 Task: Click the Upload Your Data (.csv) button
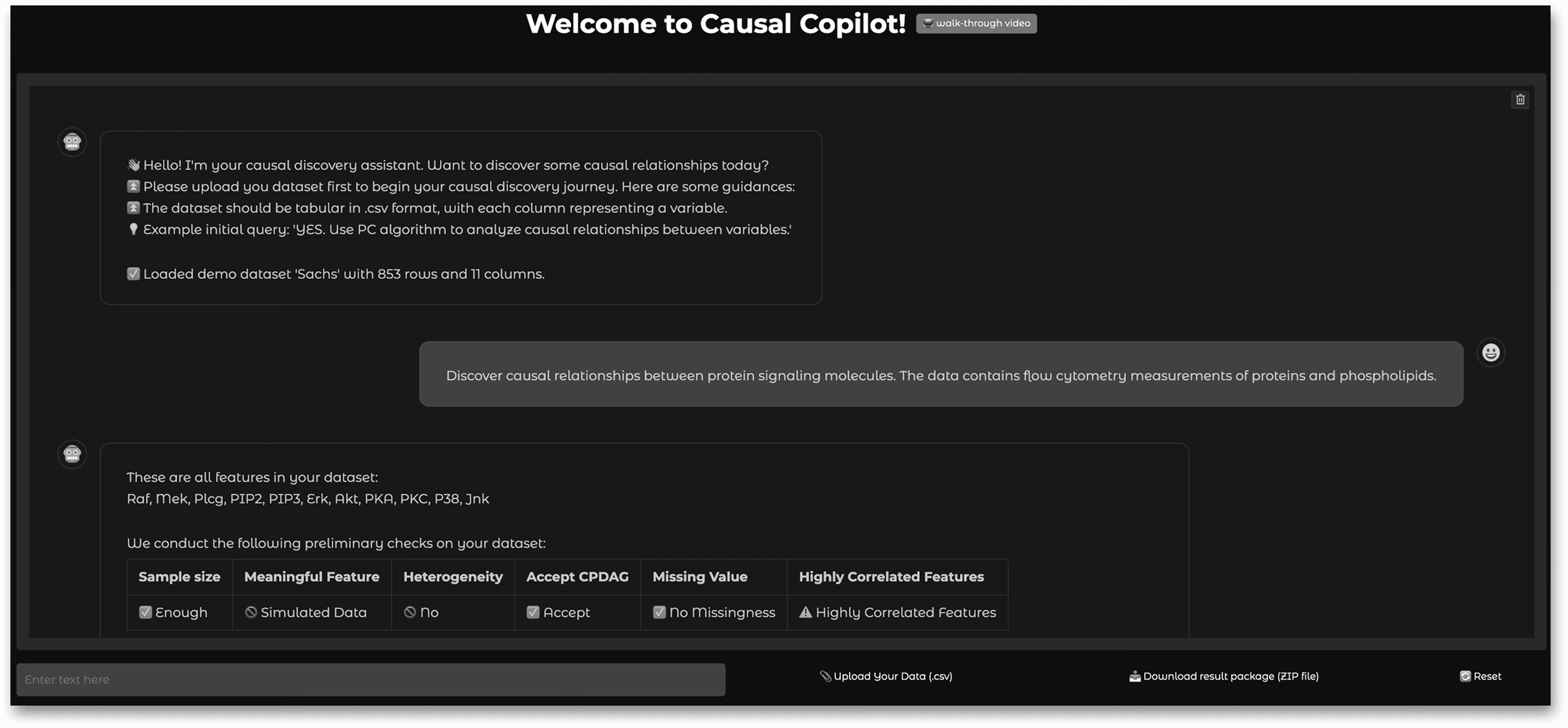point(887,676)
